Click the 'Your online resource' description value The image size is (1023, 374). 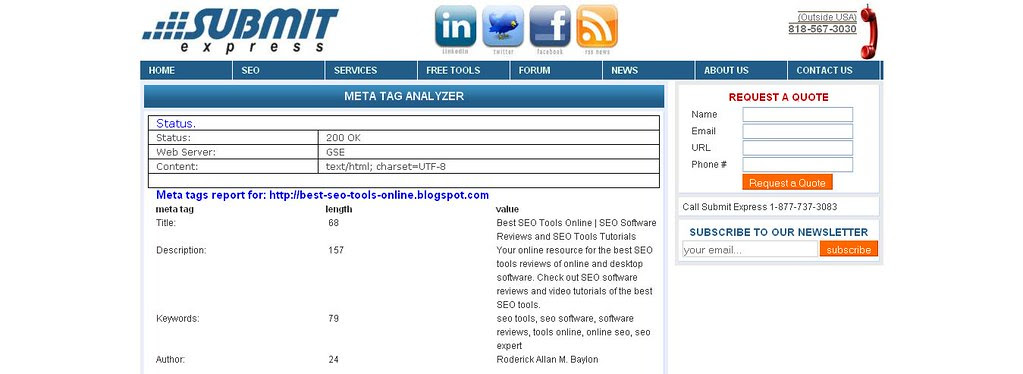574,277
